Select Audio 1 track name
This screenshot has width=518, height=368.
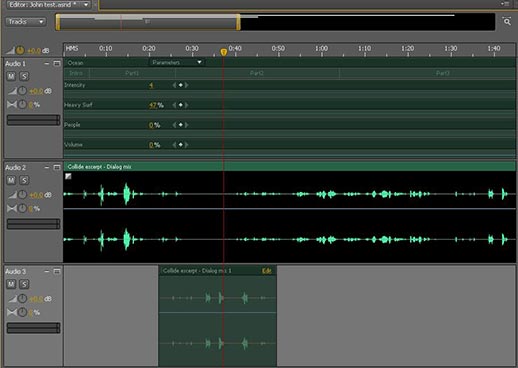coord(15,63)
